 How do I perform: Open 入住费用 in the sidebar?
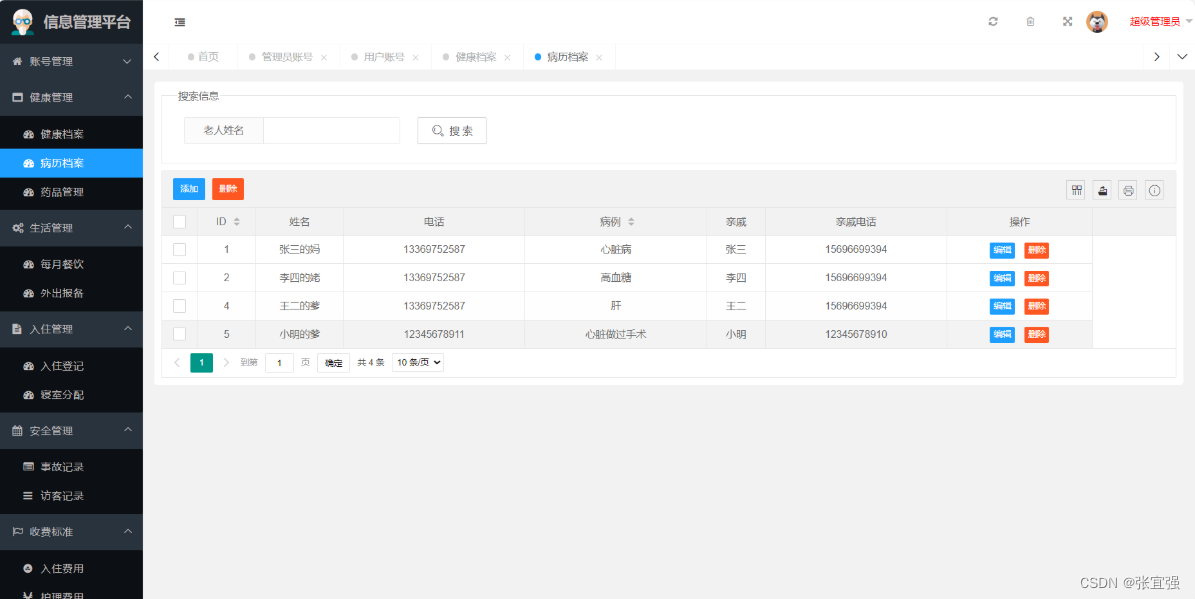tap(72, 569)
